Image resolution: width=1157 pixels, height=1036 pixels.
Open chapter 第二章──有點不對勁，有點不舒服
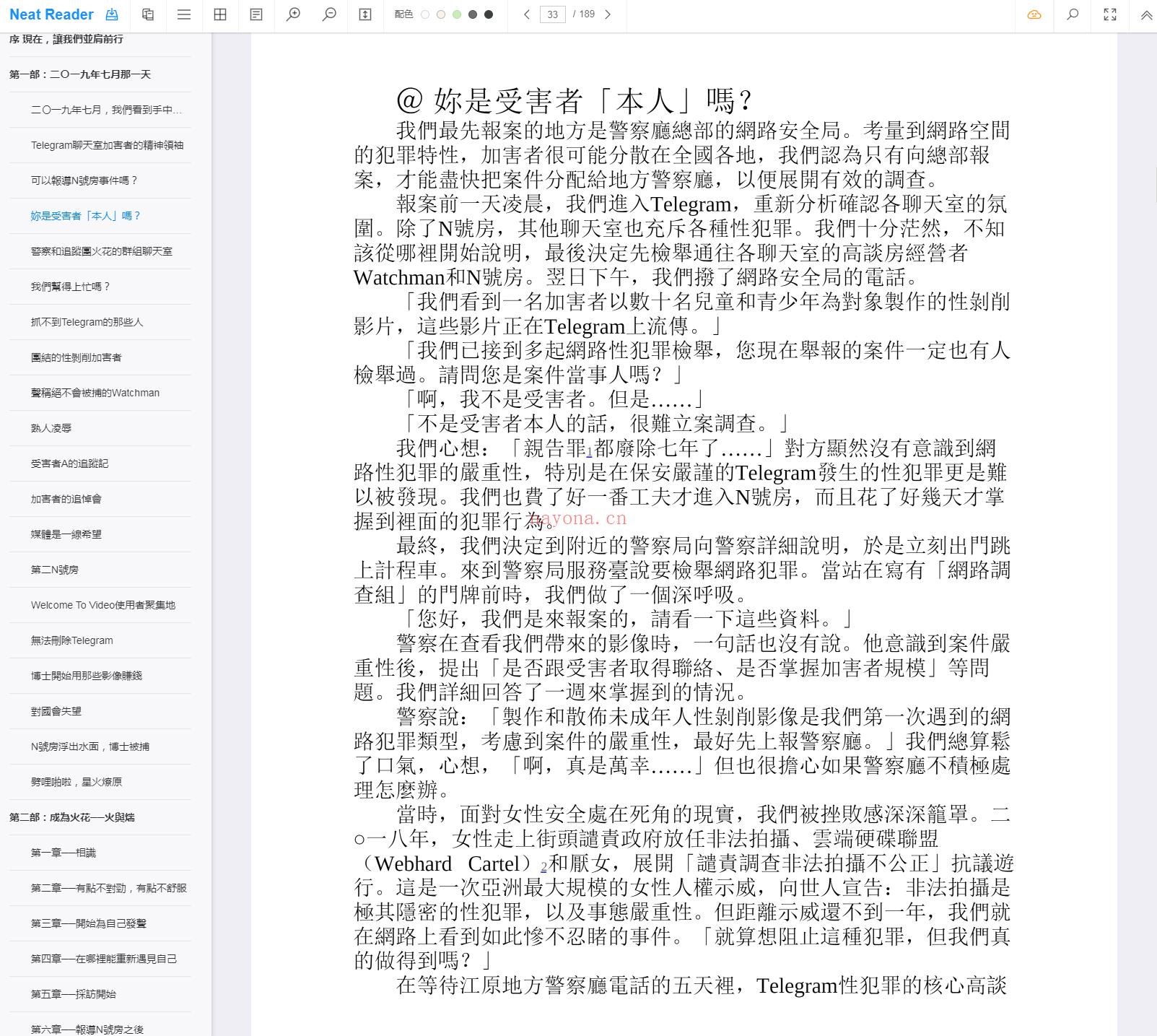108,888
